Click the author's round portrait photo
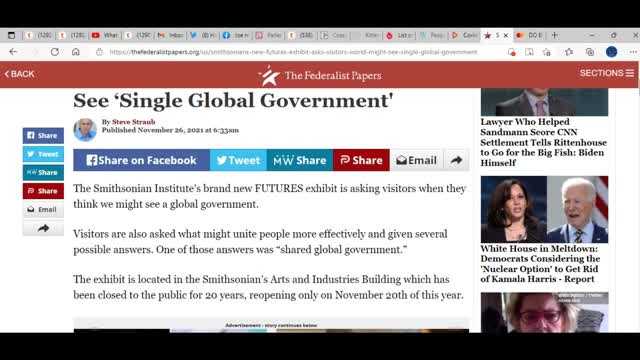Viewport: 640px width, 360px height. [85, 130]
